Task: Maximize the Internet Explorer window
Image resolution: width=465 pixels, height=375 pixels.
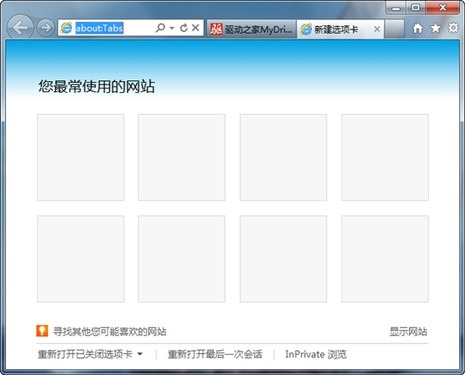Action: pos(415,7)
